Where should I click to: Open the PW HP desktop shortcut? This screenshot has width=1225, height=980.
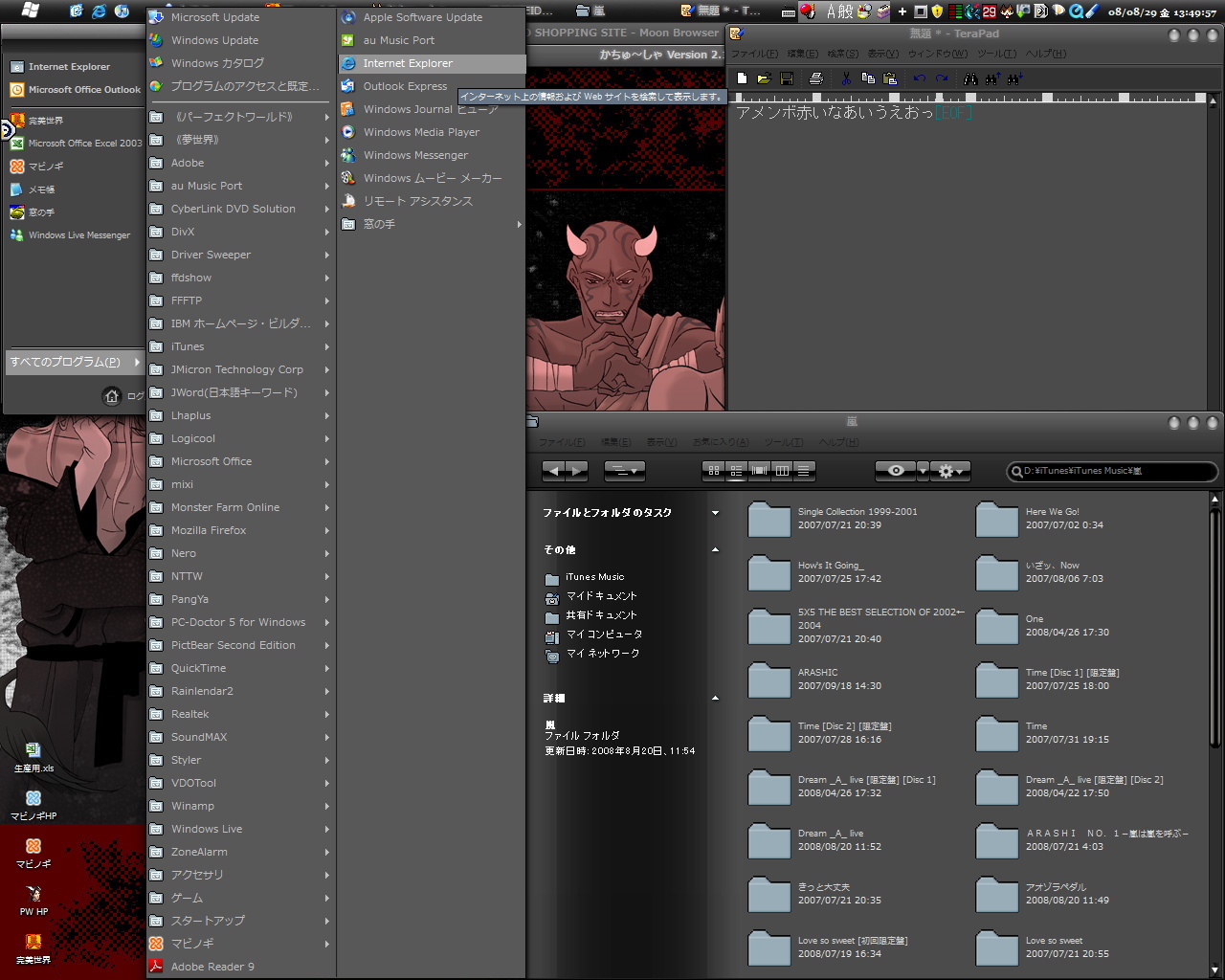coord(33,901)
